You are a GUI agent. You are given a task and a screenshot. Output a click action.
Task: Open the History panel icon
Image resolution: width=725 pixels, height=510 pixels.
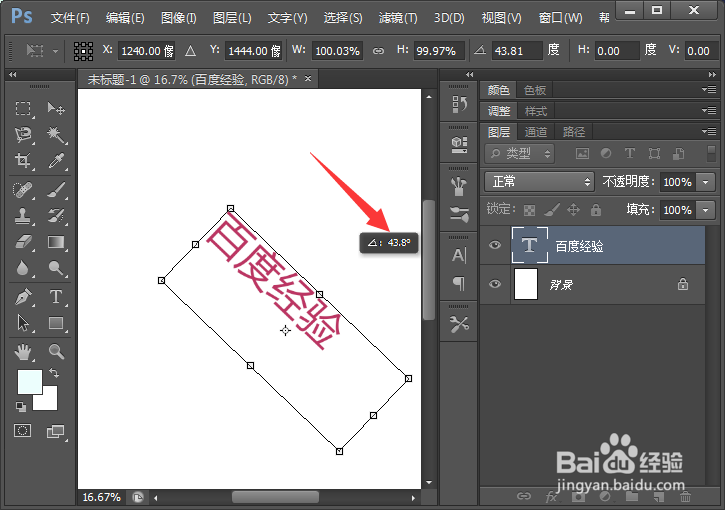pos(459,104)
